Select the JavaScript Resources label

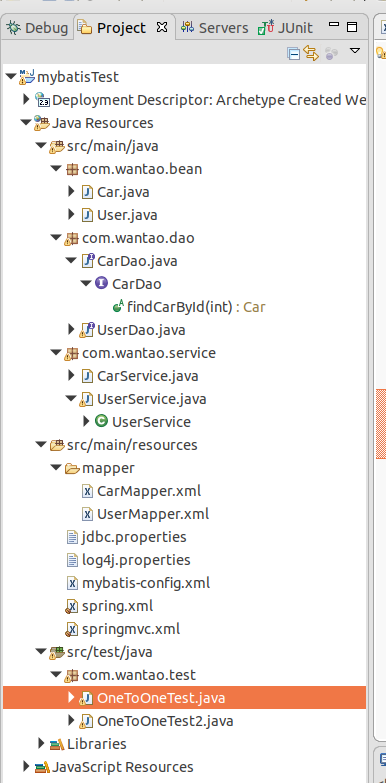[123, 766]
